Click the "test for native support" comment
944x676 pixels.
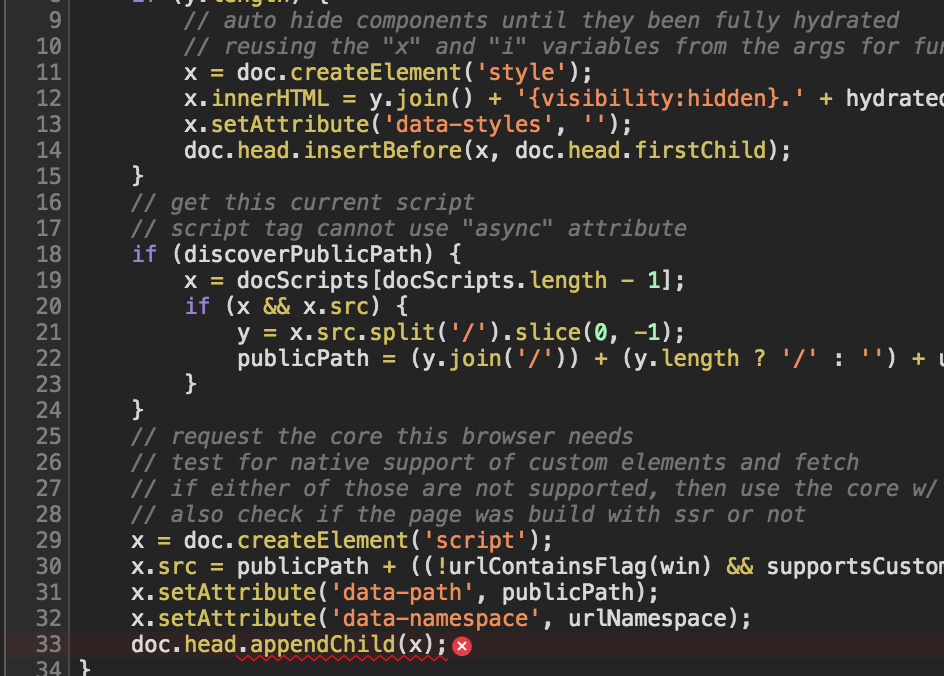click(495, 462)
